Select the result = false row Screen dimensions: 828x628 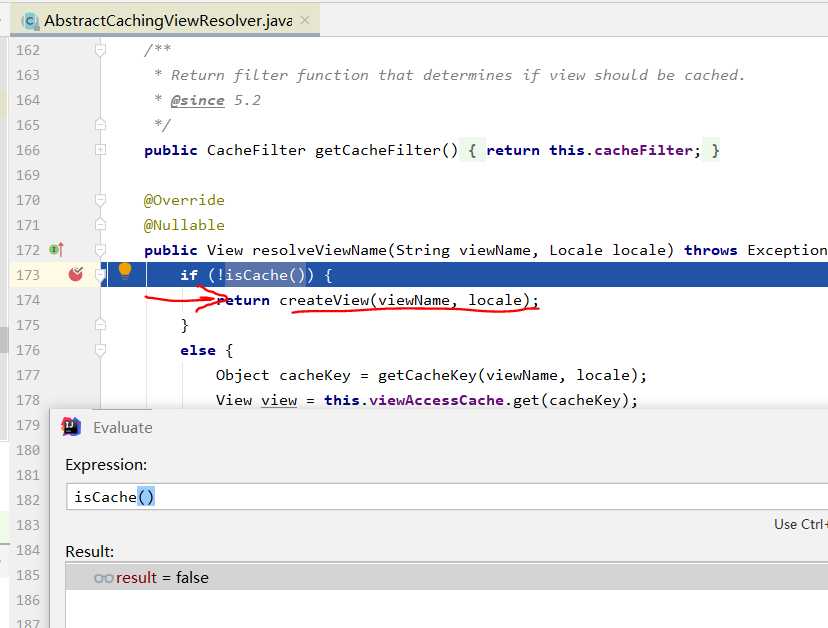click(x=440, y=578)
